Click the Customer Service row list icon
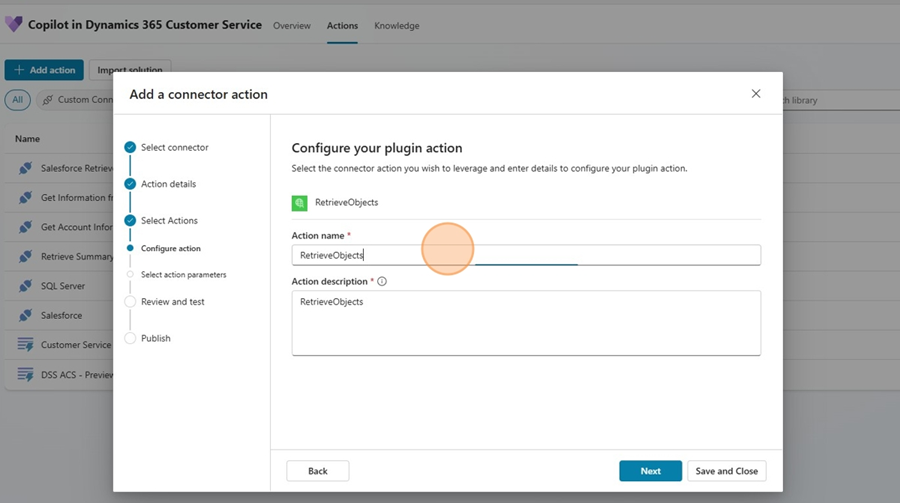The width and height of the screenshot is (900, 503). [x=25, y=345]
